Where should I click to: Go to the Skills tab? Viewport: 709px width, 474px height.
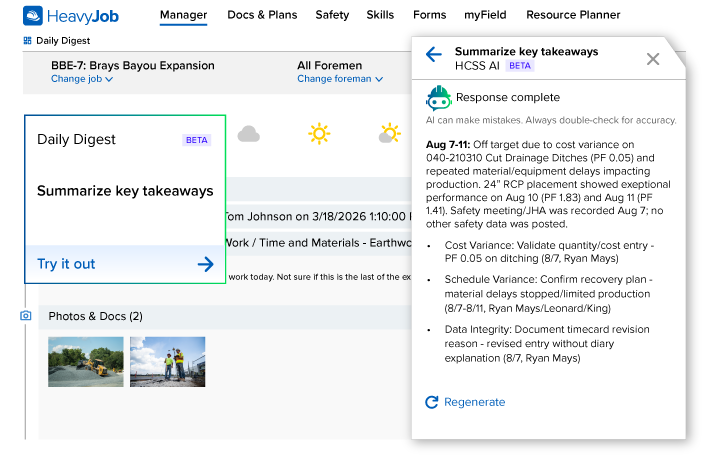pos(380,15)
